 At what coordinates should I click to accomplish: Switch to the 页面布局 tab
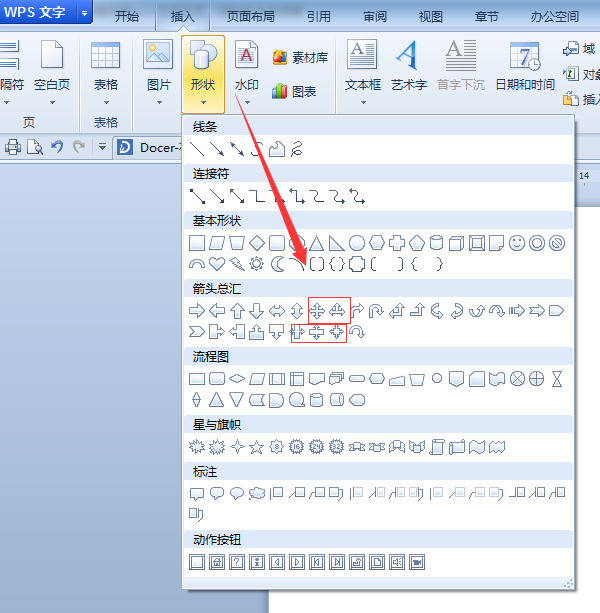tap(251, 16)
